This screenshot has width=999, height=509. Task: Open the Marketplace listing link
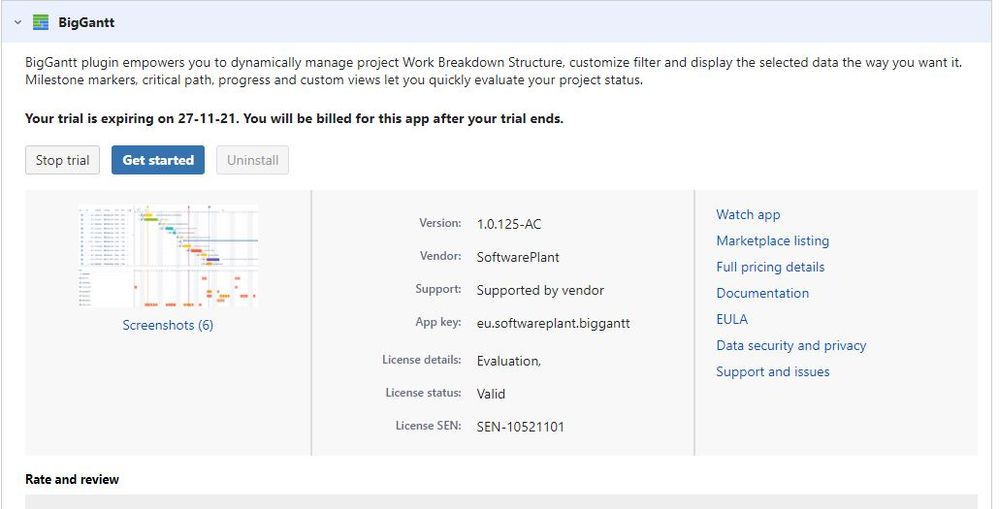(772, 241)
